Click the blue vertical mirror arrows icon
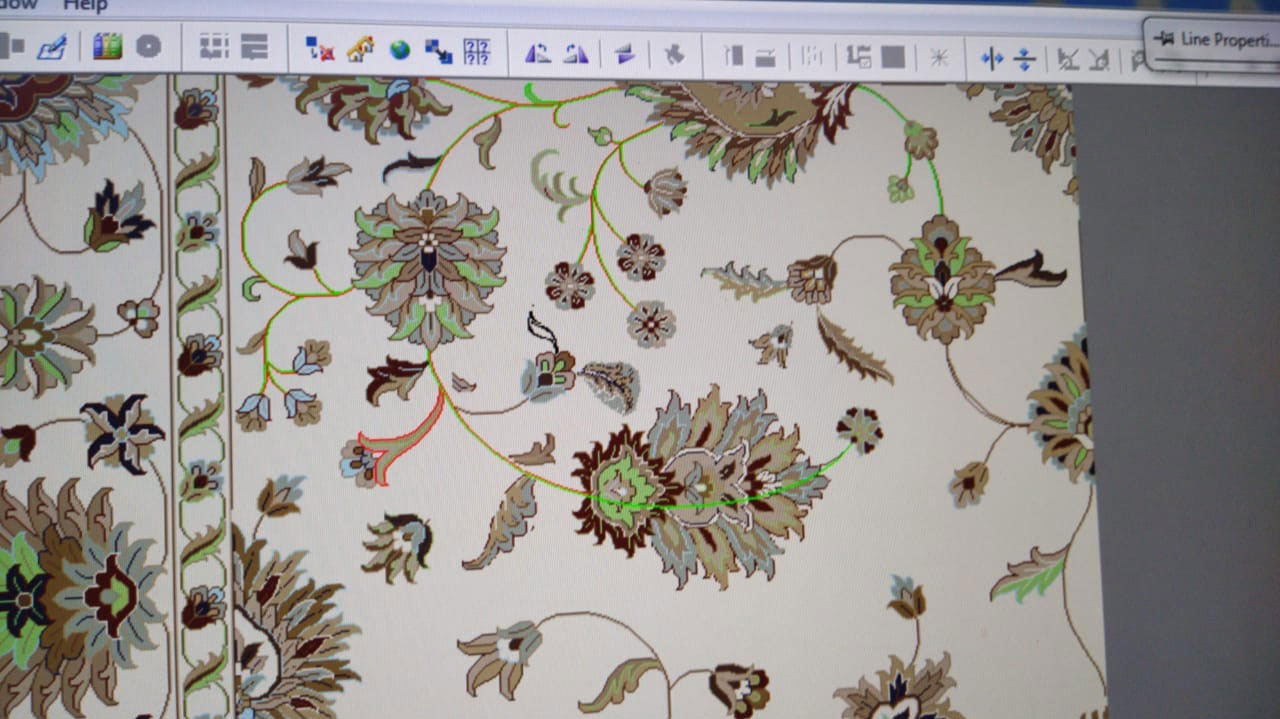1280x719 pixels. pyautogui.click(x=1024, y=59)
